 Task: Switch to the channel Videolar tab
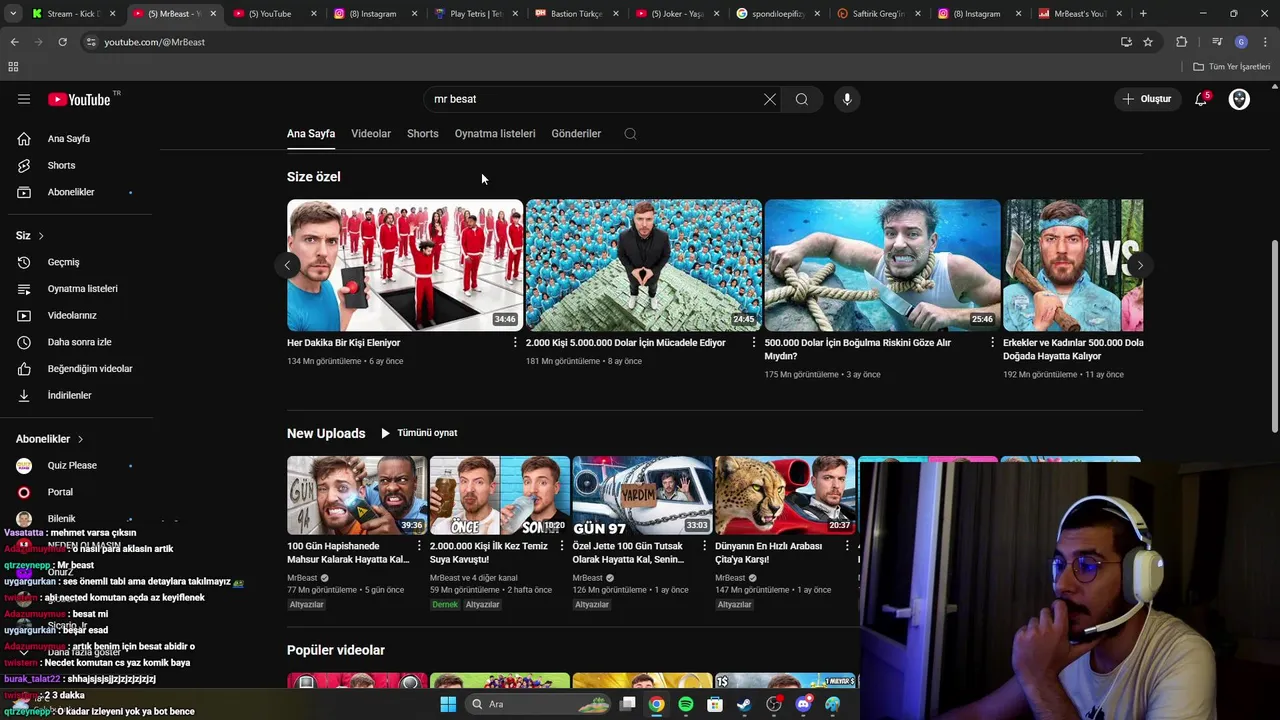[x=371, y=134]
